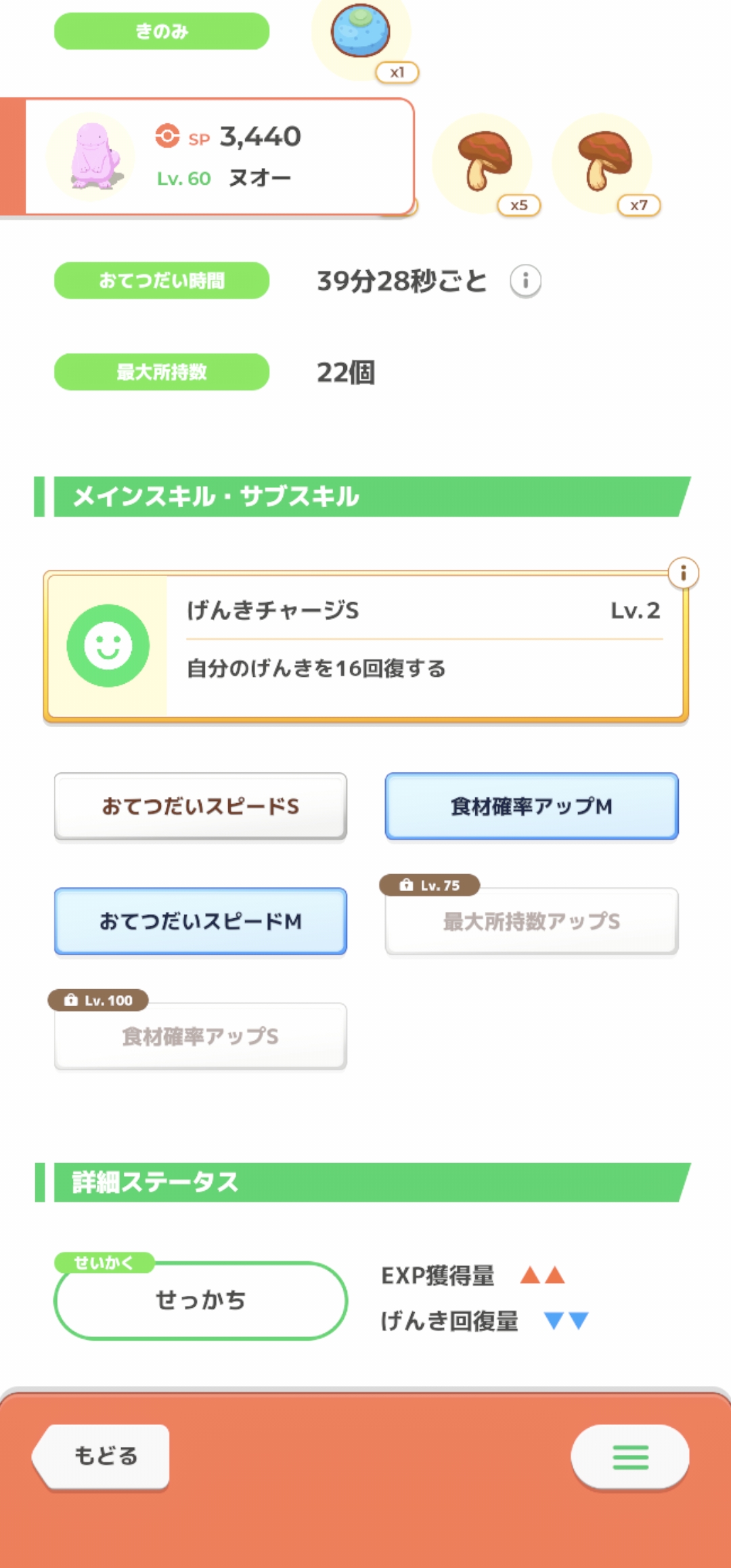Tap the せっかち nature box
The width and height of the screenshot is (731, 1568).
pyautogui.click(x=200, y=1301)
